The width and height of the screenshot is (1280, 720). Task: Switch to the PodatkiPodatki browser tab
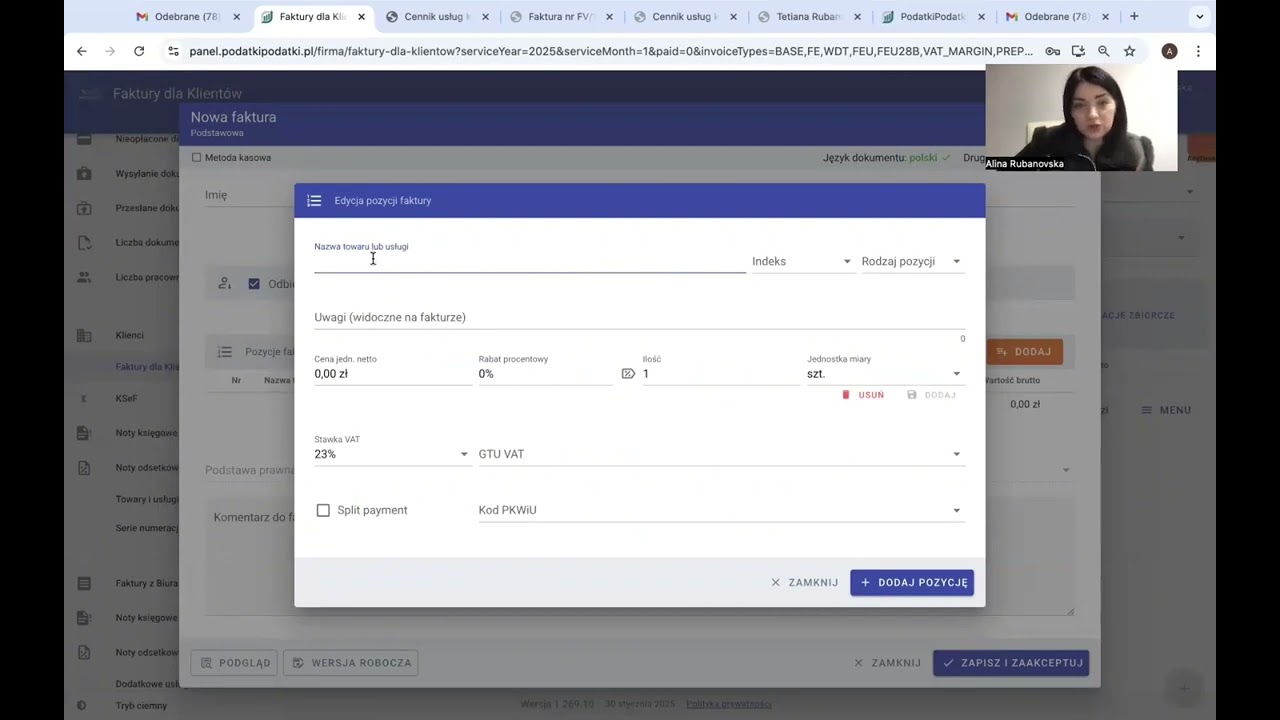point(932,17)
